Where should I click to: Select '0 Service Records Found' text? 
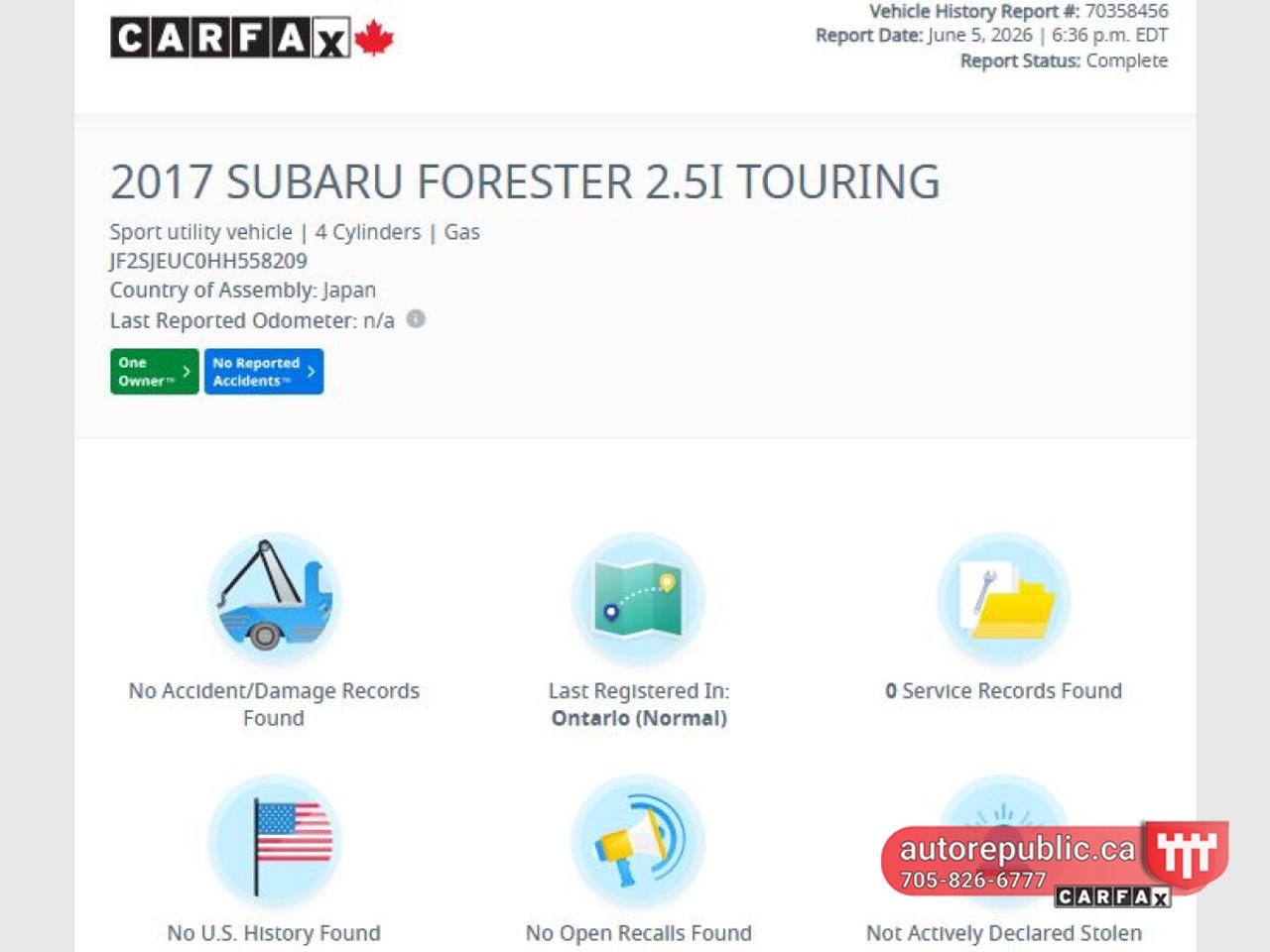[x=1004, y=691]
